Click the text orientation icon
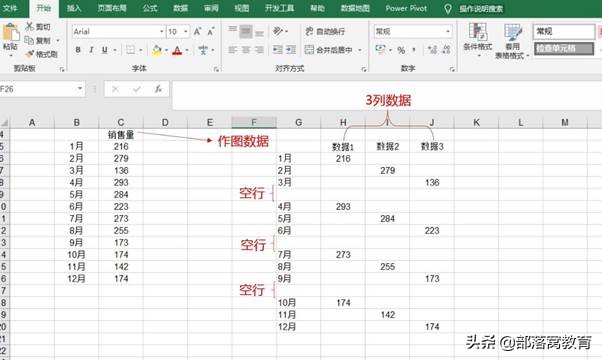Screen dimensions: 602x360 [x=278, y=31]
